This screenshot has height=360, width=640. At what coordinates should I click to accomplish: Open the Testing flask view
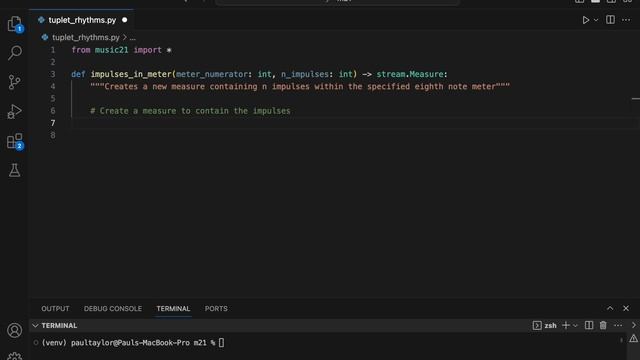point(15,170)
